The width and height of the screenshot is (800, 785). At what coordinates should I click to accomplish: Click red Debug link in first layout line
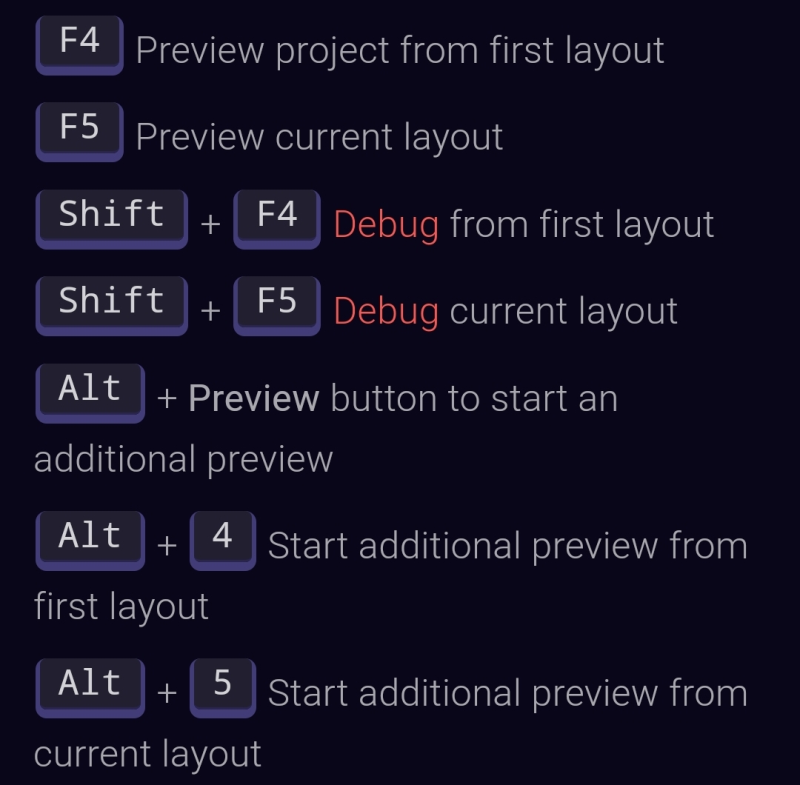pos(386,225)
